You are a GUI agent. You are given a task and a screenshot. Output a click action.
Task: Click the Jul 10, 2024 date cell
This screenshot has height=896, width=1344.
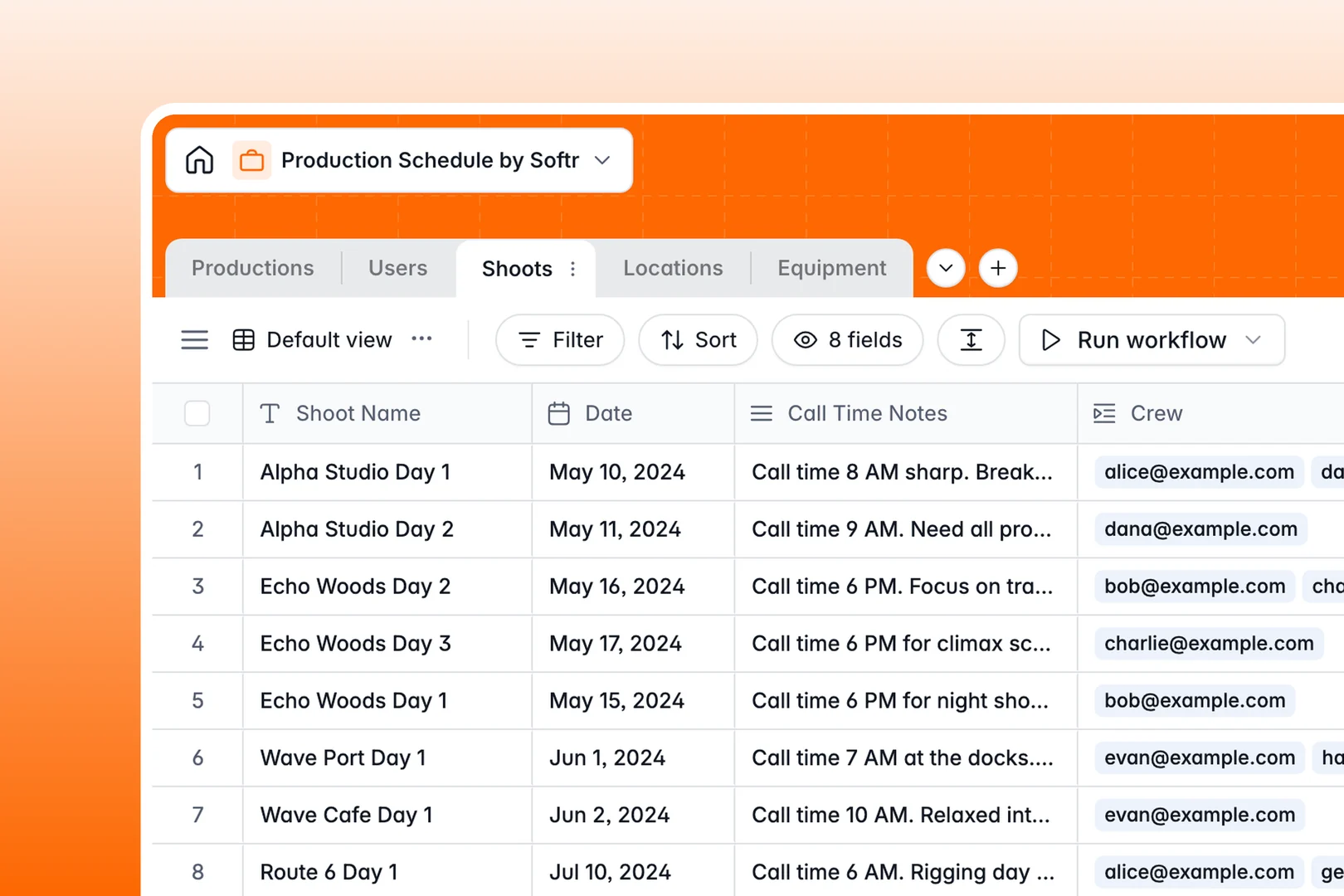633,871
